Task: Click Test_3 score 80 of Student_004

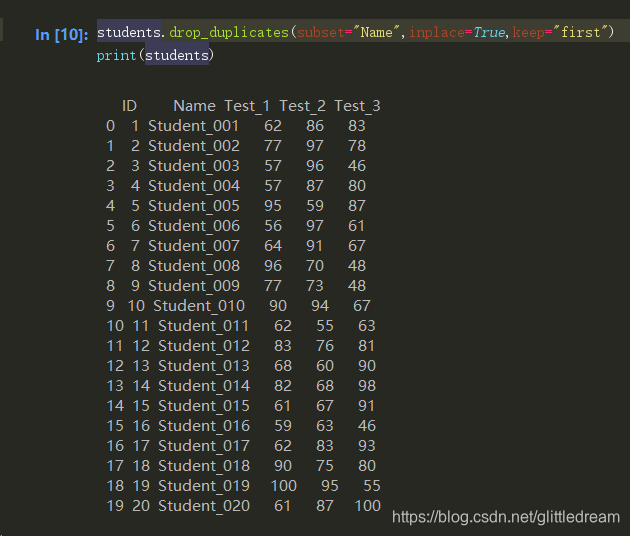Action: coord(357,186)
